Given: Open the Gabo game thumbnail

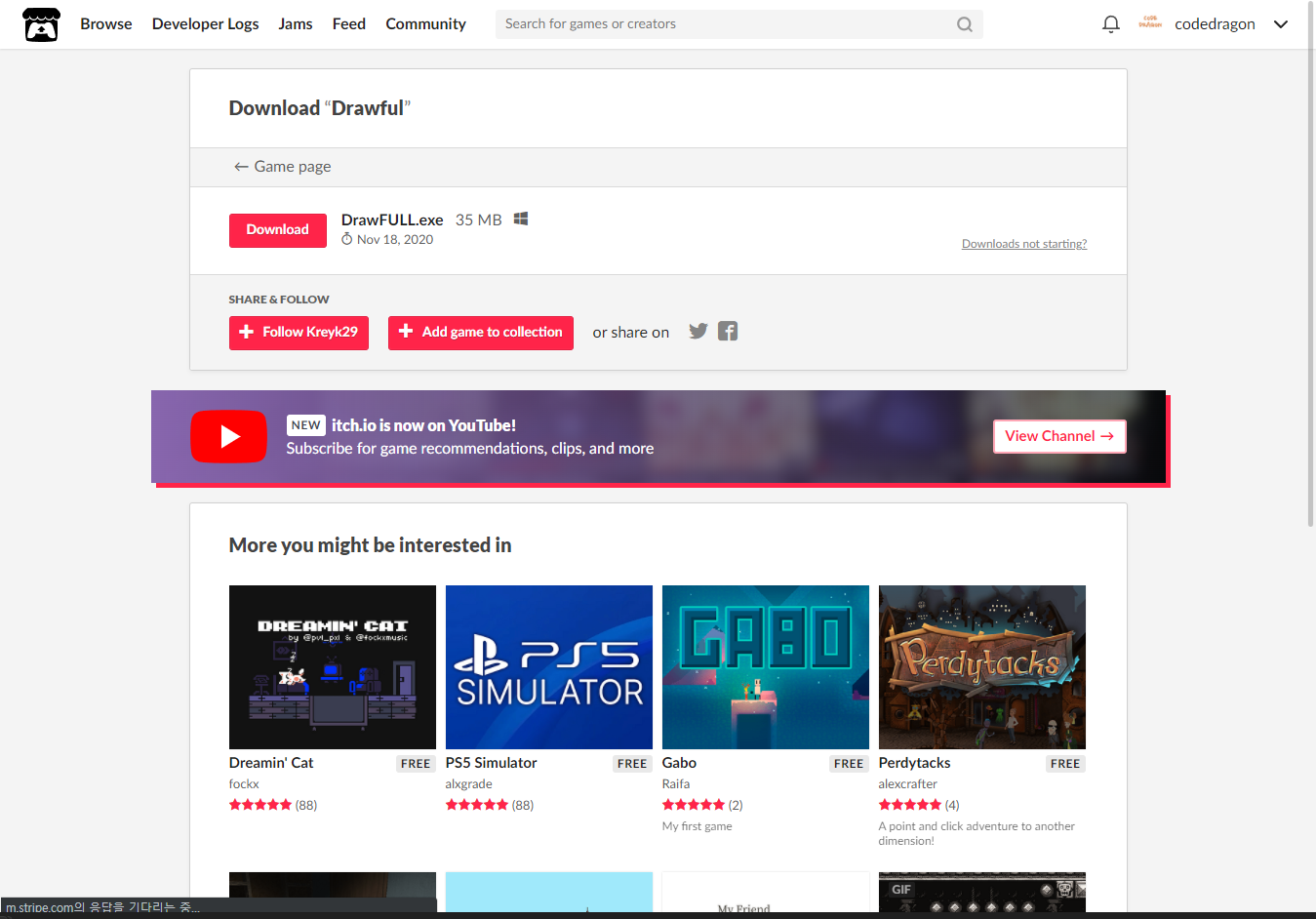Looking at the screenshot, I should (766, 667).
